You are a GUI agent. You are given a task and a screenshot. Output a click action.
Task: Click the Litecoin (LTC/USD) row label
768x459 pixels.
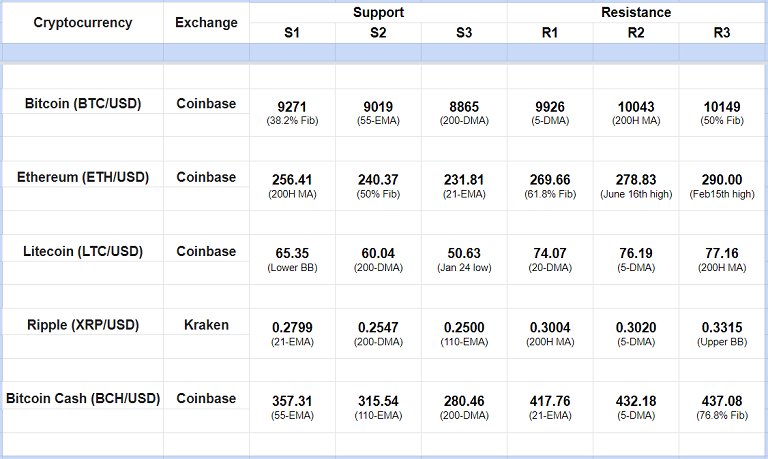[82, 251]
